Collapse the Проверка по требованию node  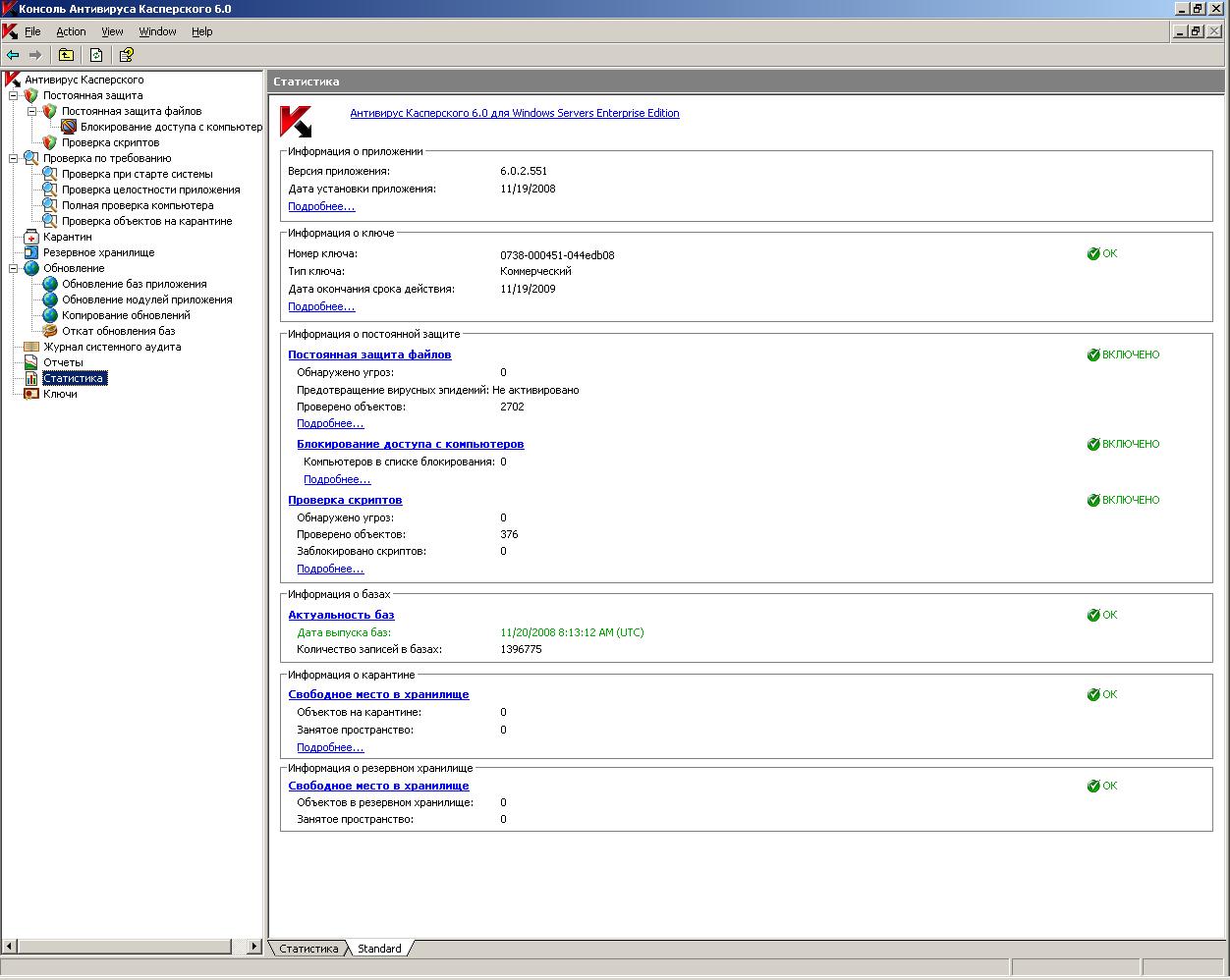[x=14, y=158]
